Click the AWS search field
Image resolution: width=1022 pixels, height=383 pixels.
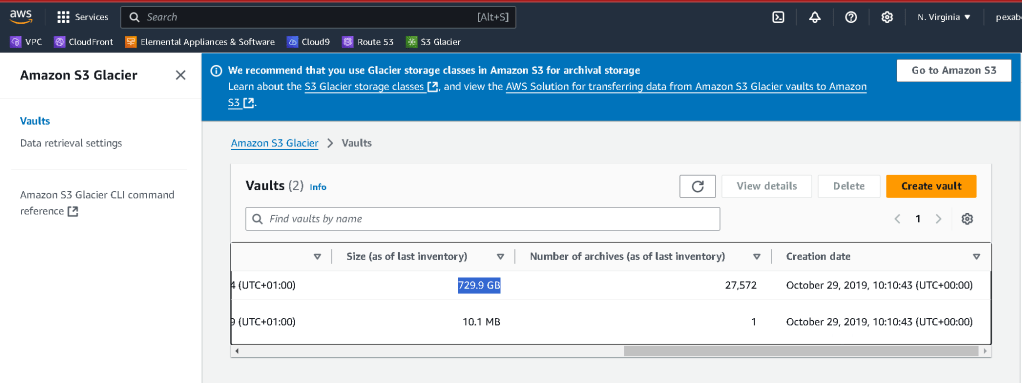pos(318,18)
